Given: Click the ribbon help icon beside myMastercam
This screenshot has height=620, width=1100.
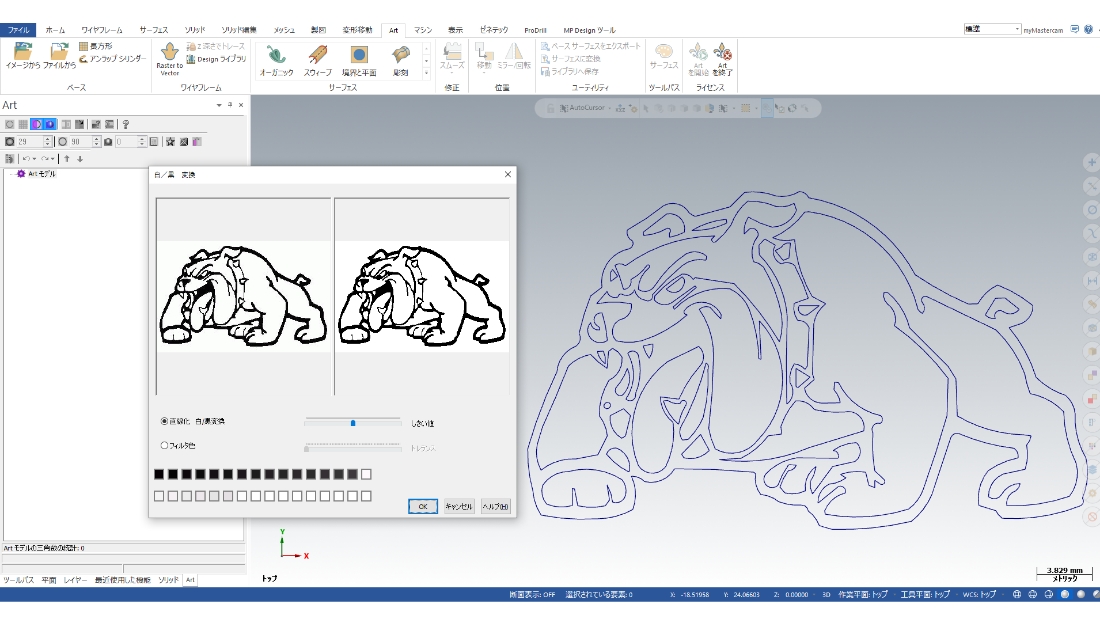Looking at the screenshot, I should pos(1088,29).
